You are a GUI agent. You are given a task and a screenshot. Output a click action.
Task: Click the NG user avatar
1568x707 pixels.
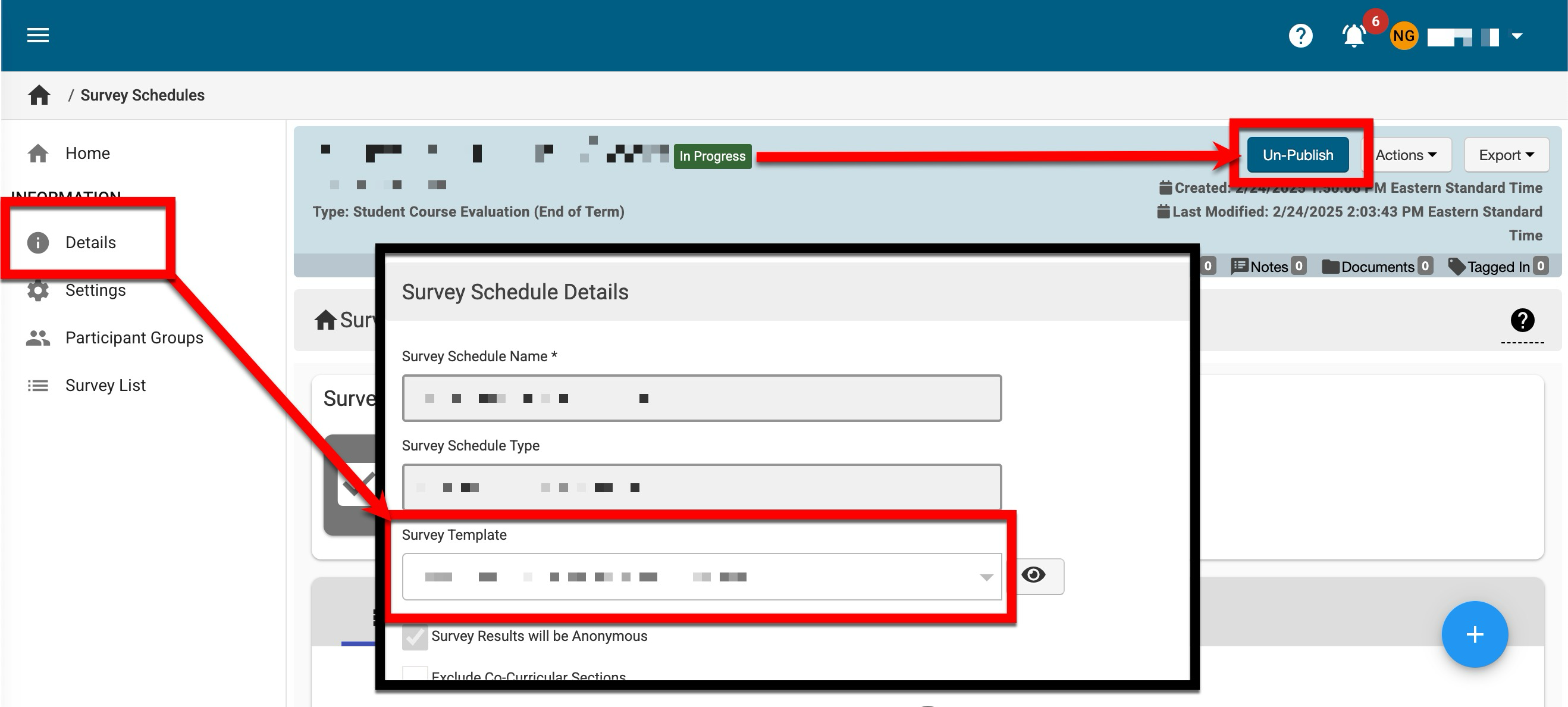click(x=1403, y=36)
